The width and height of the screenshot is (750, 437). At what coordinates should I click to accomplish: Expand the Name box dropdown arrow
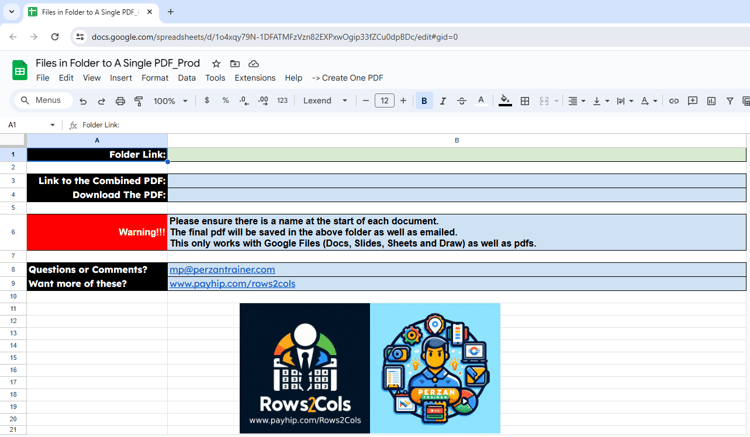point(52,125)
